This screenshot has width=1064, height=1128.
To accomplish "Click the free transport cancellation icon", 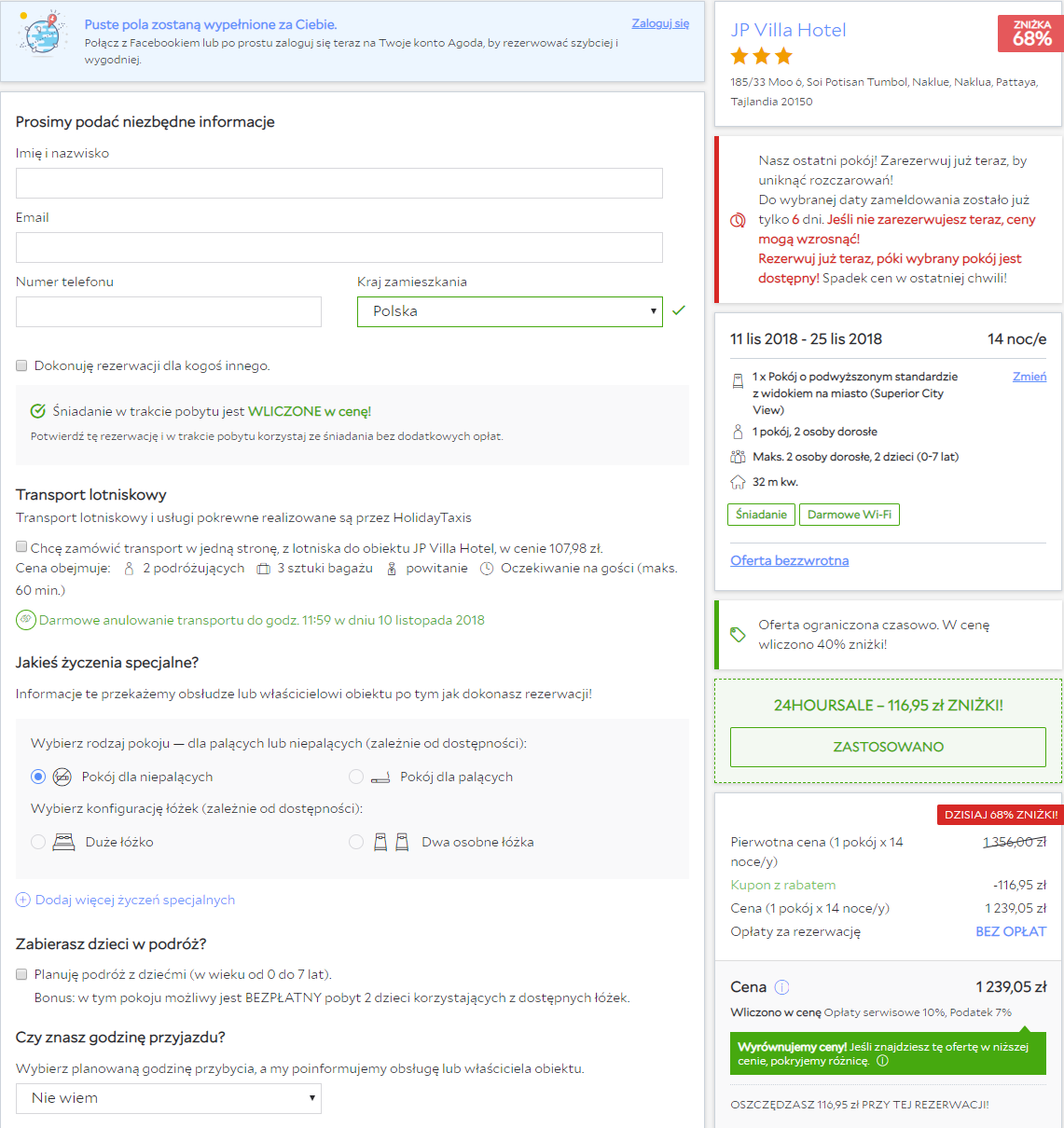I will tap(26, 620).
